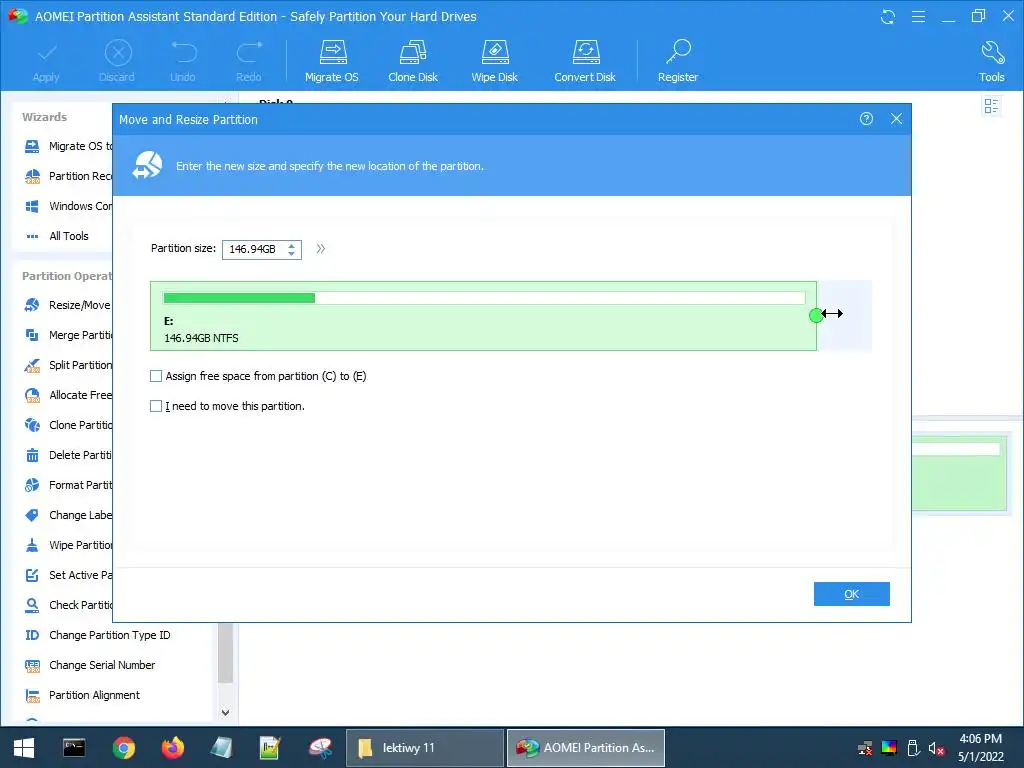1024x768 pixels.
Task: Choose Delete Partition in sidebar
Action: (68, 455)
